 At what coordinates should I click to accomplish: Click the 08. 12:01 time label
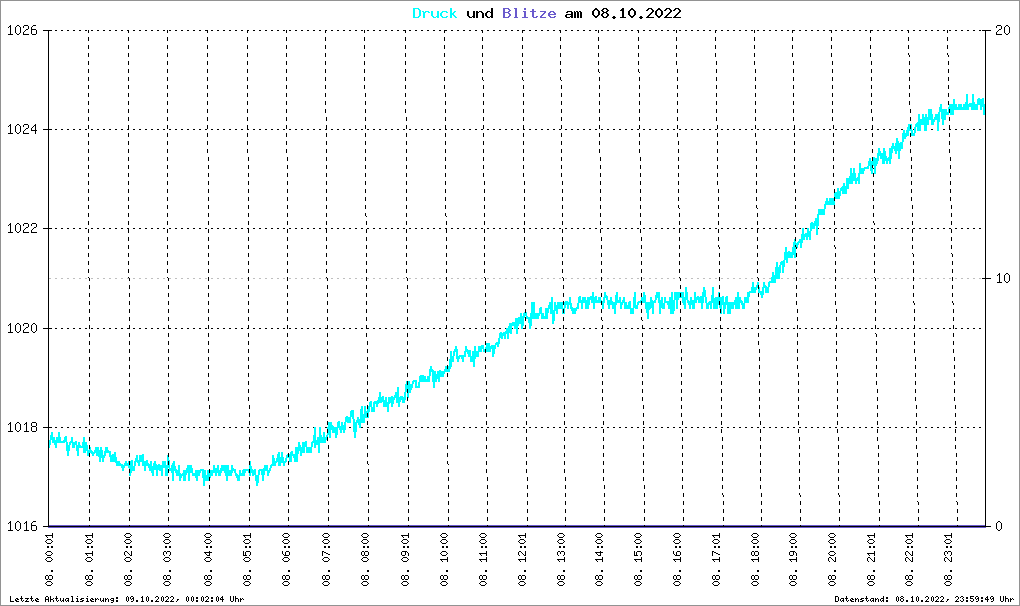click(522, 559)
